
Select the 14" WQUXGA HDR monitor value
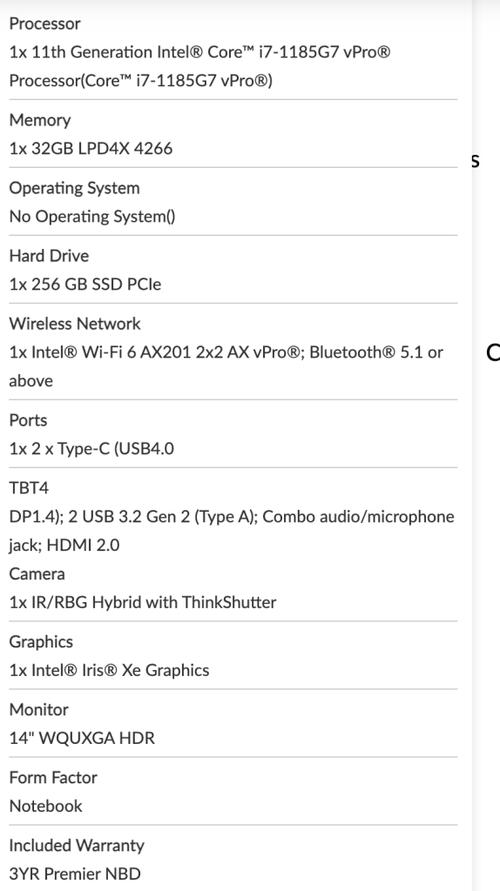tap(82, 738)
